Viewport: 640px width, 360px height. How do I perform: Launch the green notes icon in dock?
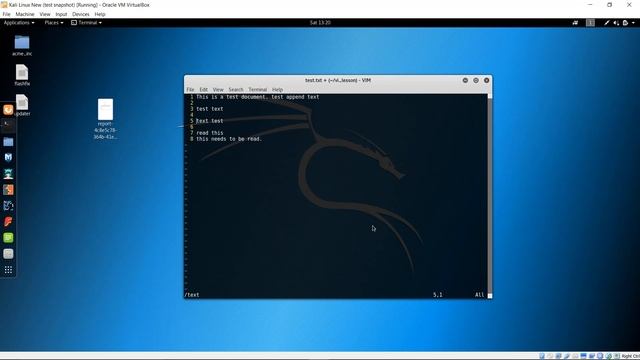[x=8, y=238]
